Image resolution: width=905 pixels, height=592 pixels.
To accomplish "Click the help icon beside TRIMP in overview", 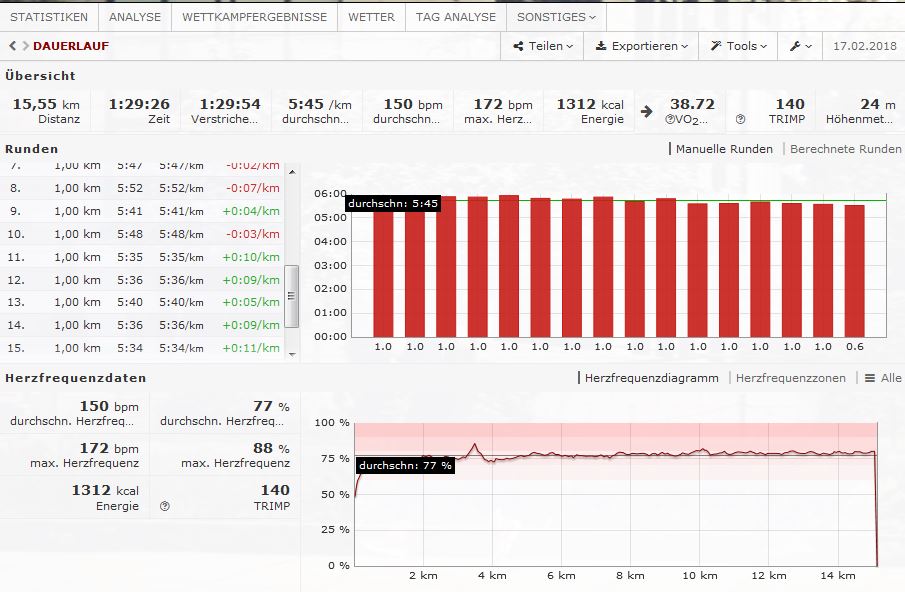I will (x=740, y=119).
